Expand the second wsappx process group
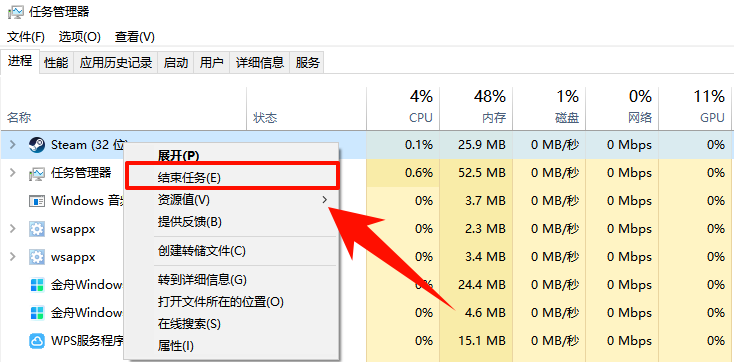This screenshot has height=362, width=734. (13, 257)
